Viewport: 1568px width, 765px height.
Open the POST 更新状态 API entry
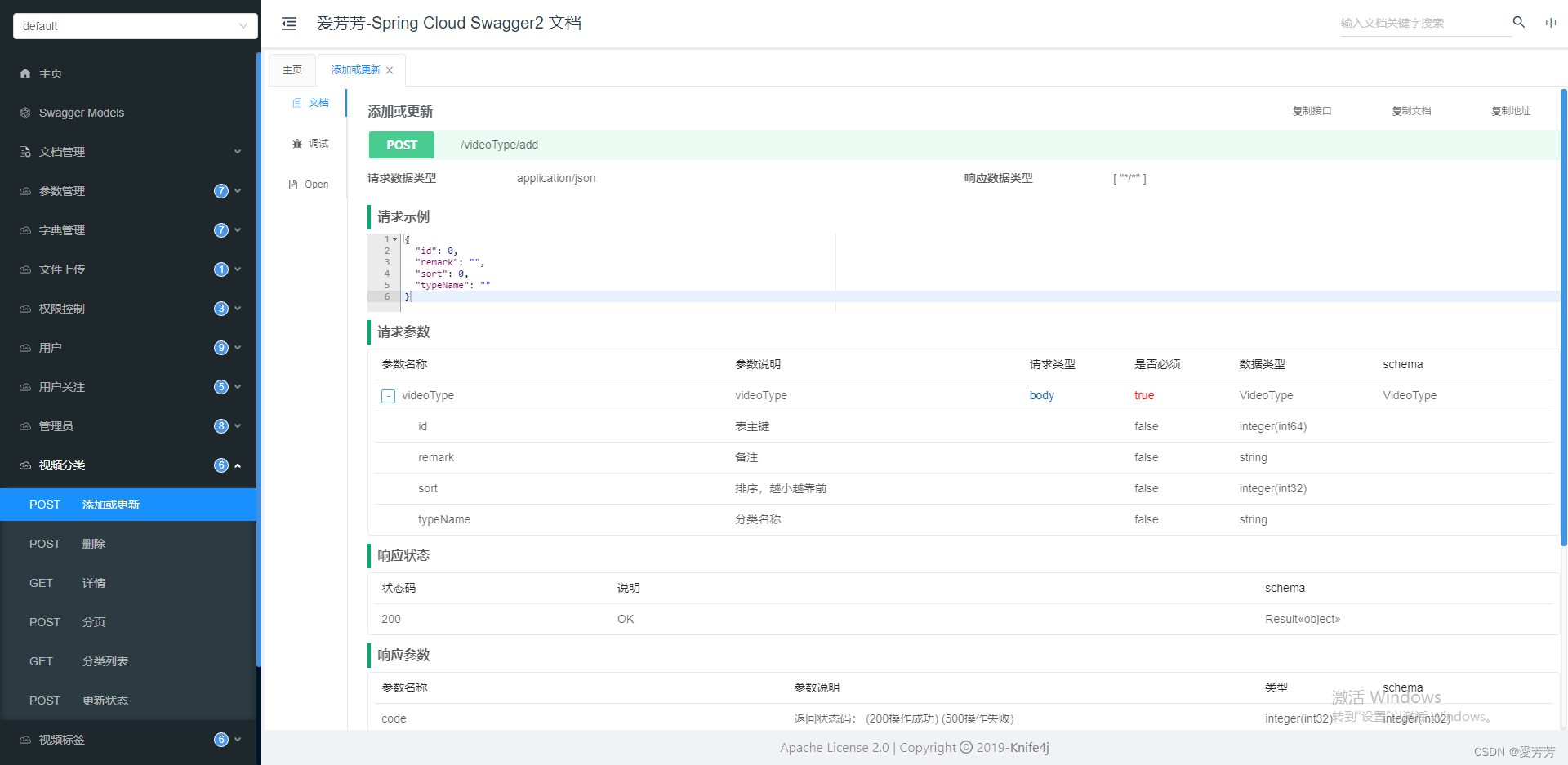point(129,701)
